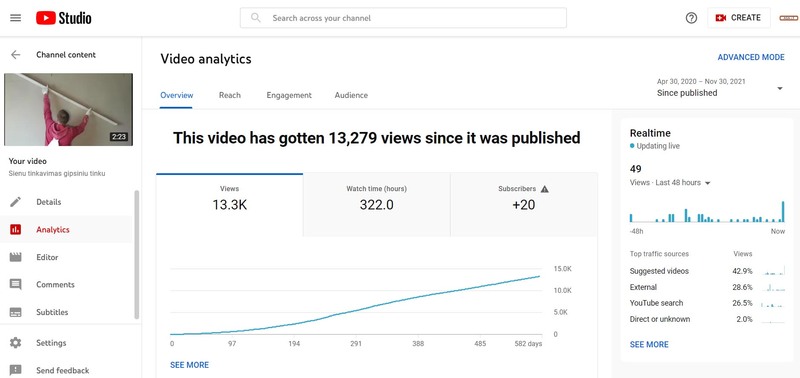Image resolution: width=800 pixels, height=378 pixels.
Task: Click the cumulative views line chart
Action: pos(355,301)
